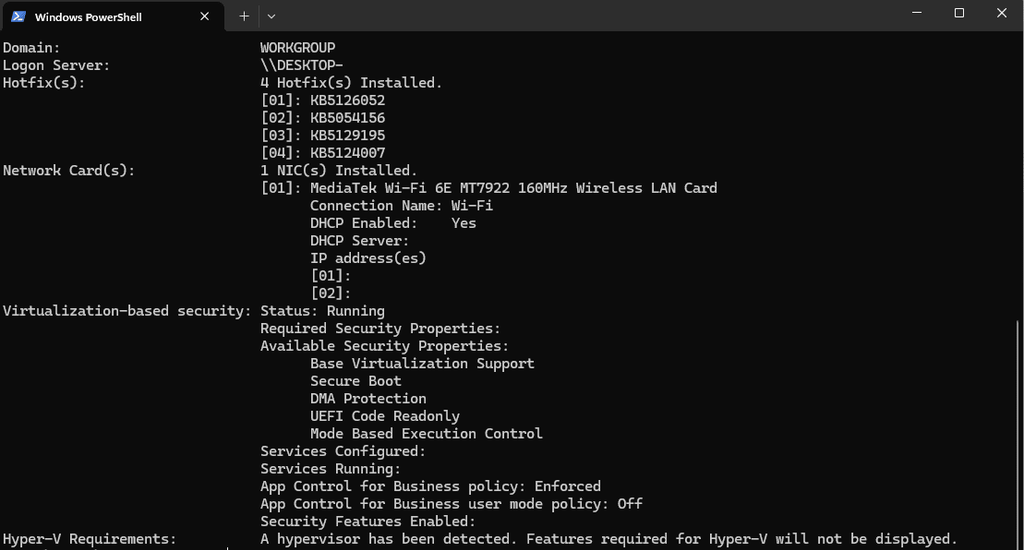This screenshot has width=1024, height=550.
Task: Click the vertical scrollbar thumb
Action: point(1019,434)
